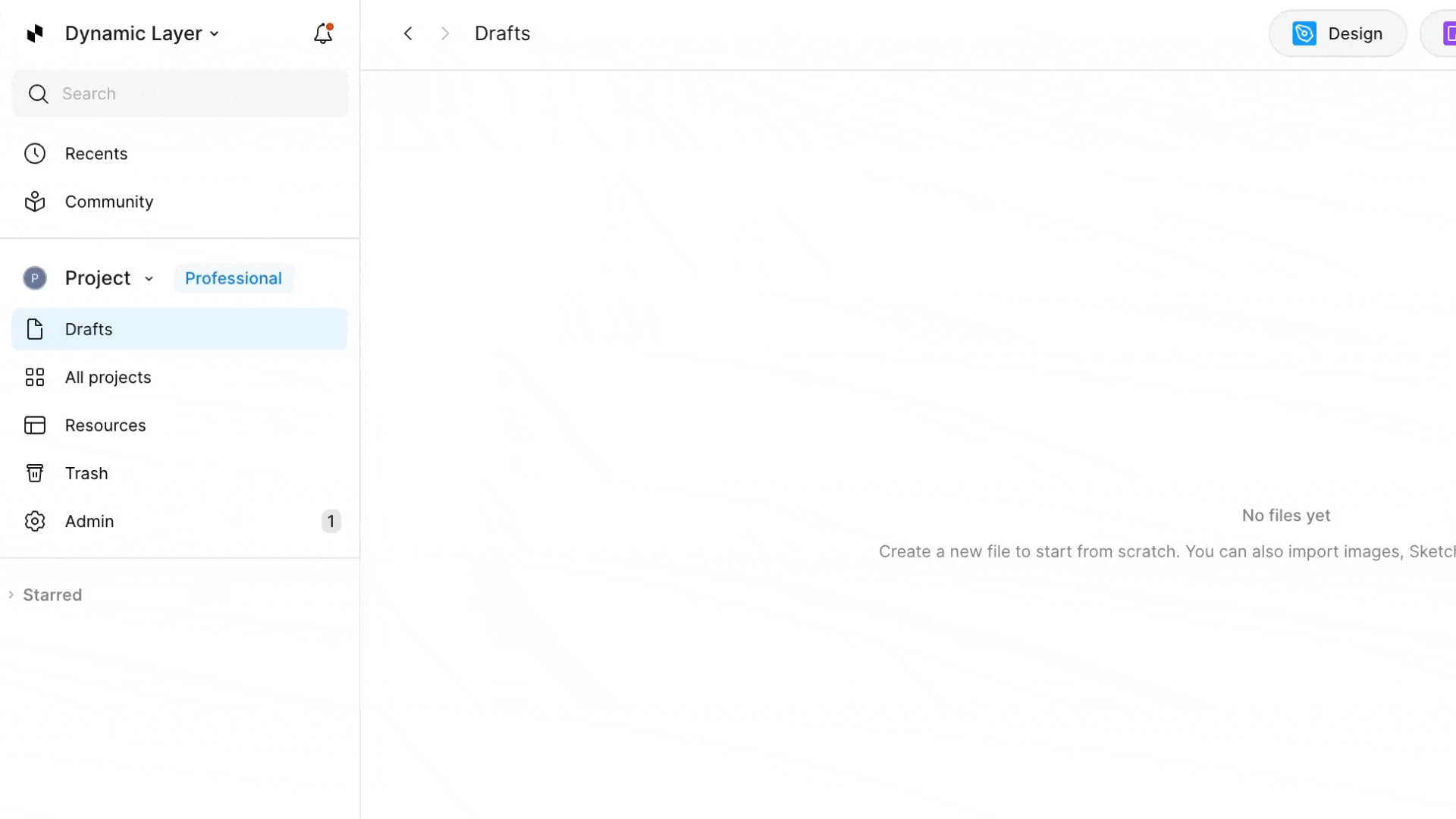1456x819 pixels.
Task: Click the Project avatar P icon
Action: [35, 278]
